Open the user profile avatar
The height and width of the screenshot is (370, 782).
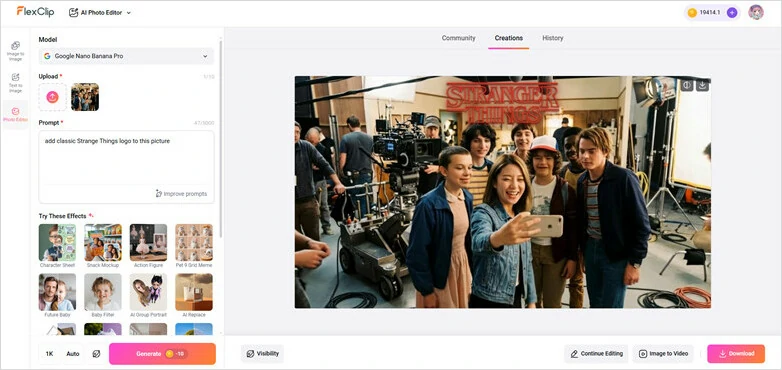point(756,12)
